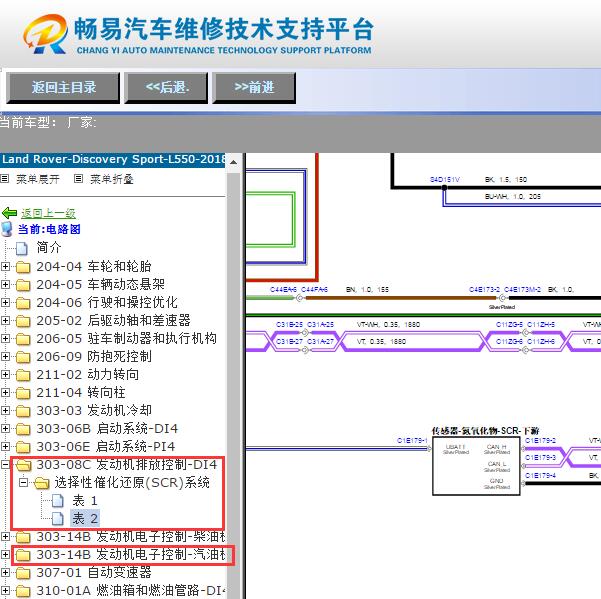Expand the 206-09 防抱死控制 node
The width and height of the screenshot is (601, 599).
coord(5,356)
